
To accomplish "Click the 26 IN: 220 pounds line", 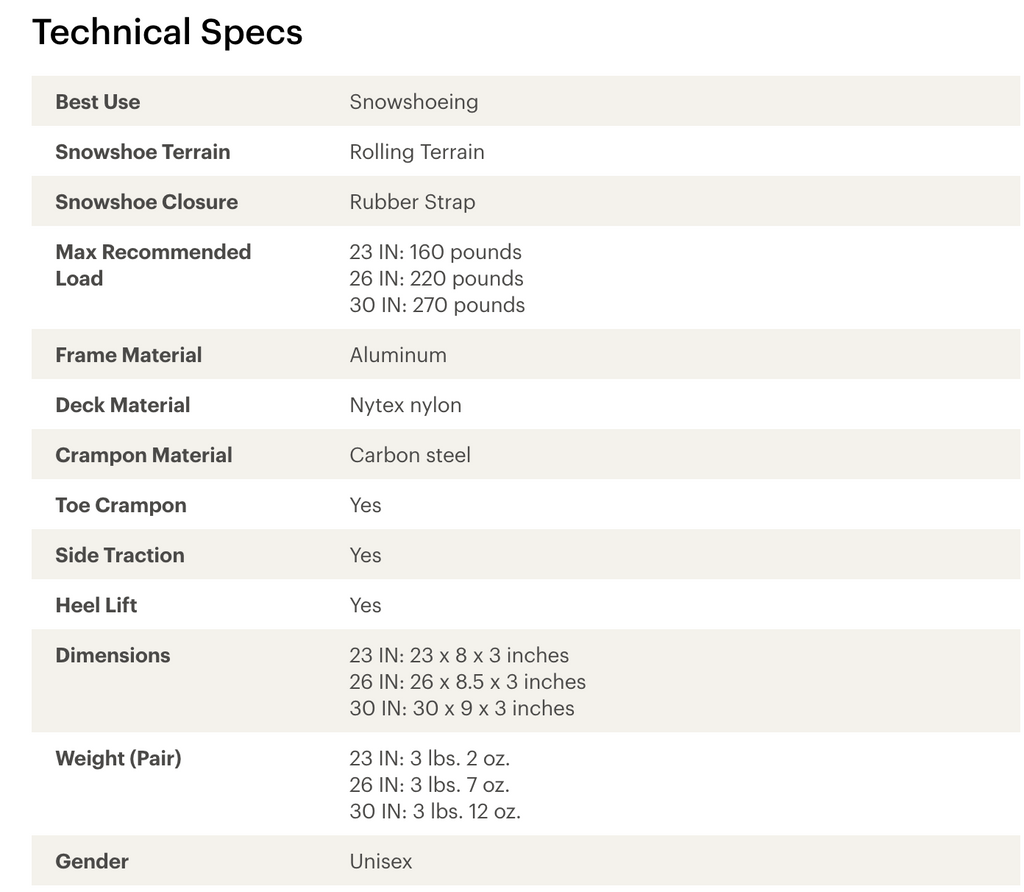I will click(436, 279).
